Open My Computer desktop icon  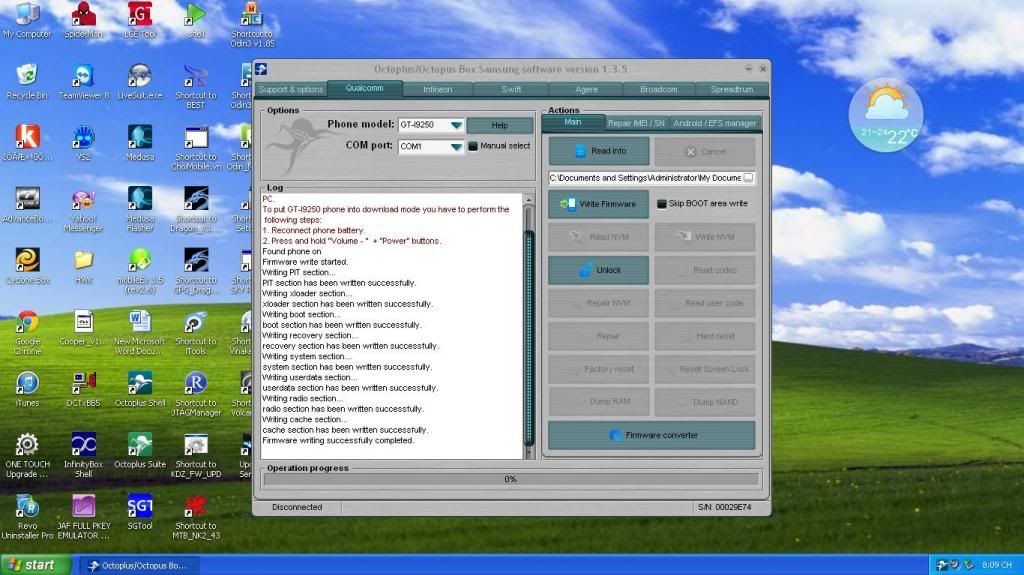tap(27, 20)
